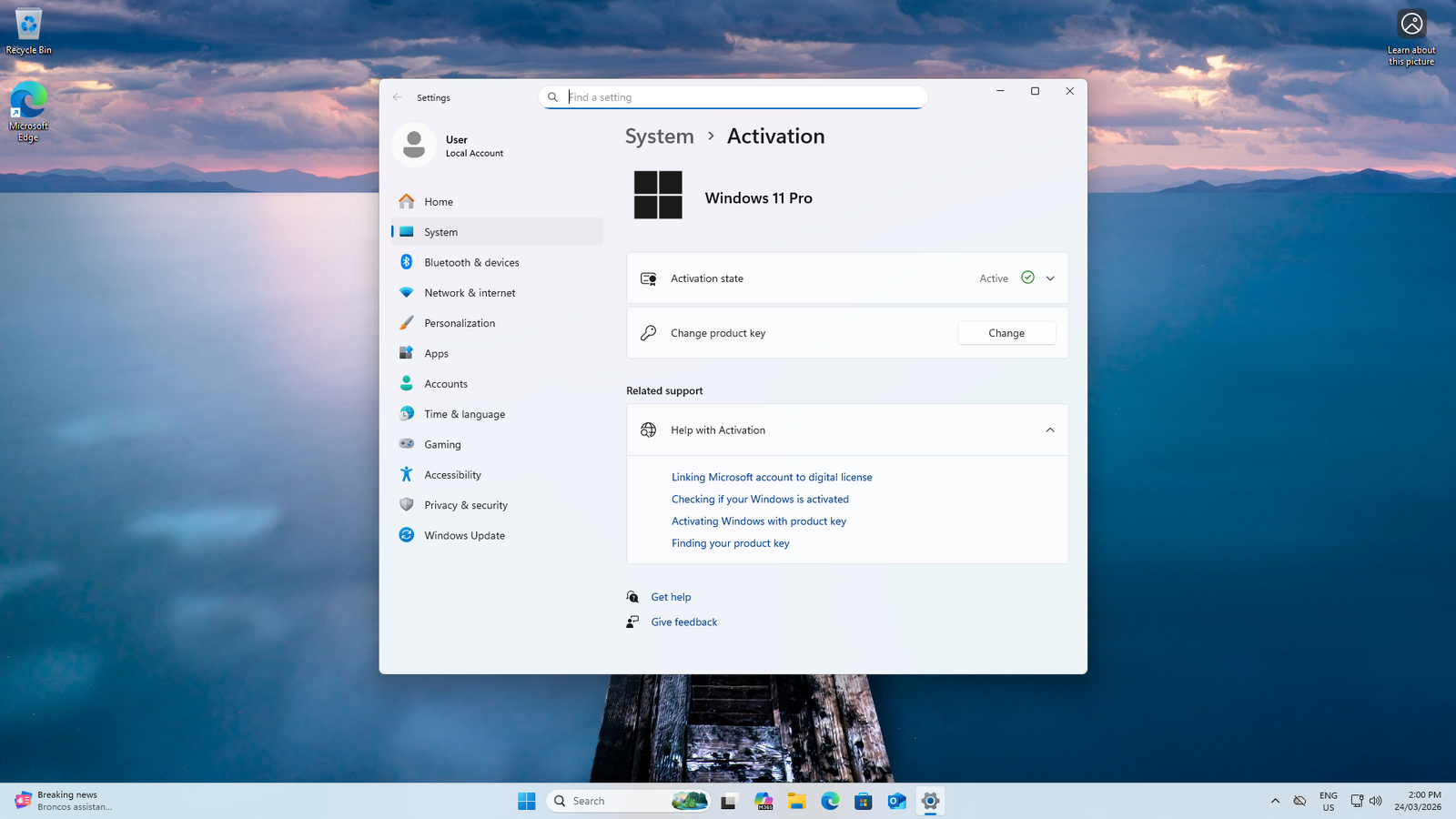This screenshot has width=1456, height=819.
Task: Select Time & language in sidebar
Action: [x=464, y=414]
